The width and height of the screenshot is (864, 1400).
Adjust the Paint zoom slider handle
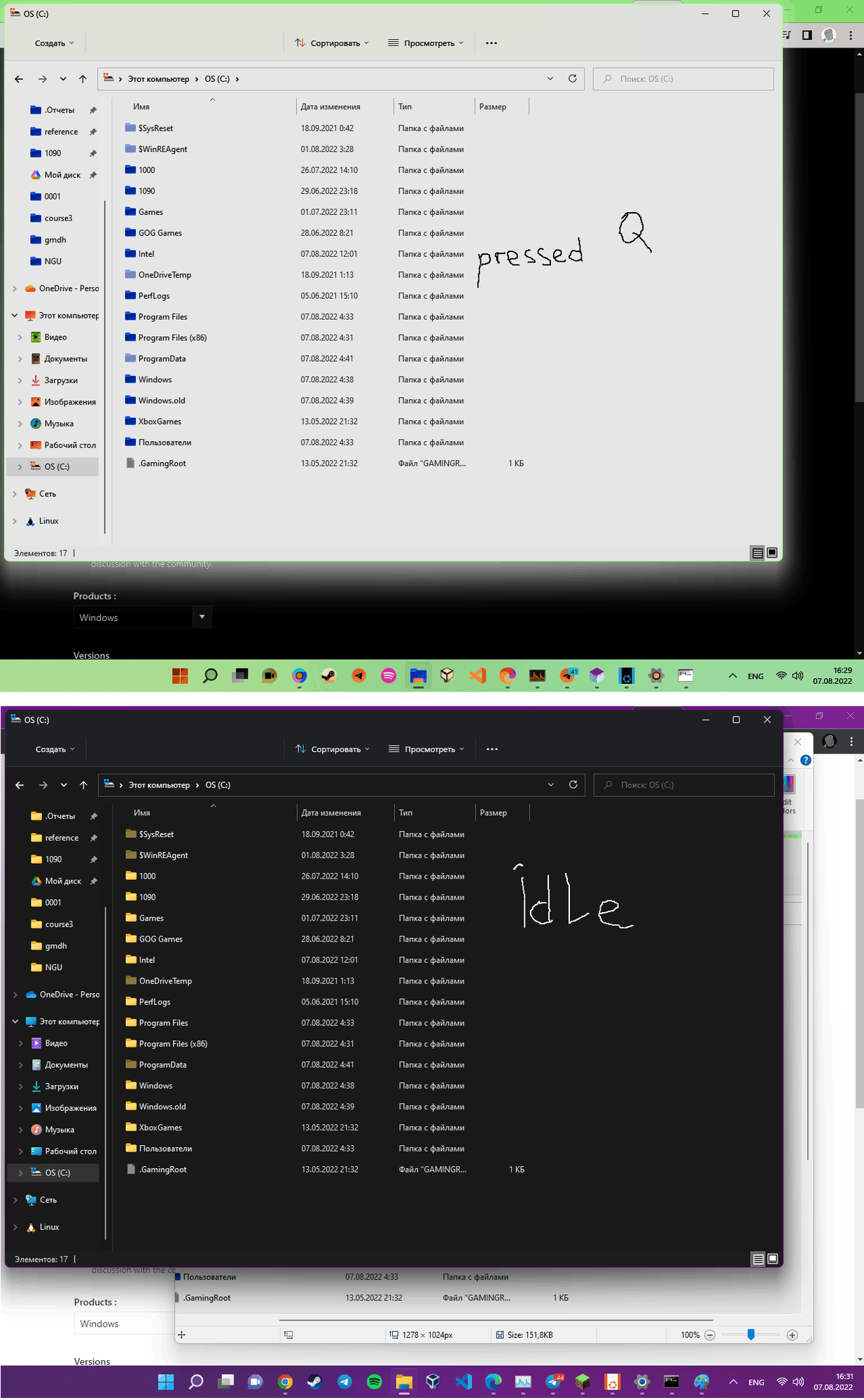pos(751,1335)
